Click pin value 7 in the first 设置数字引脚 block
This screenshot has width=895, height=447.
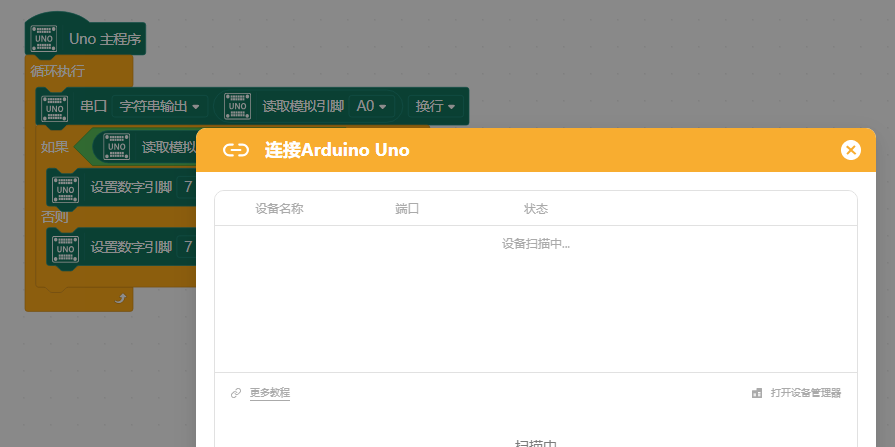(188, 187)
